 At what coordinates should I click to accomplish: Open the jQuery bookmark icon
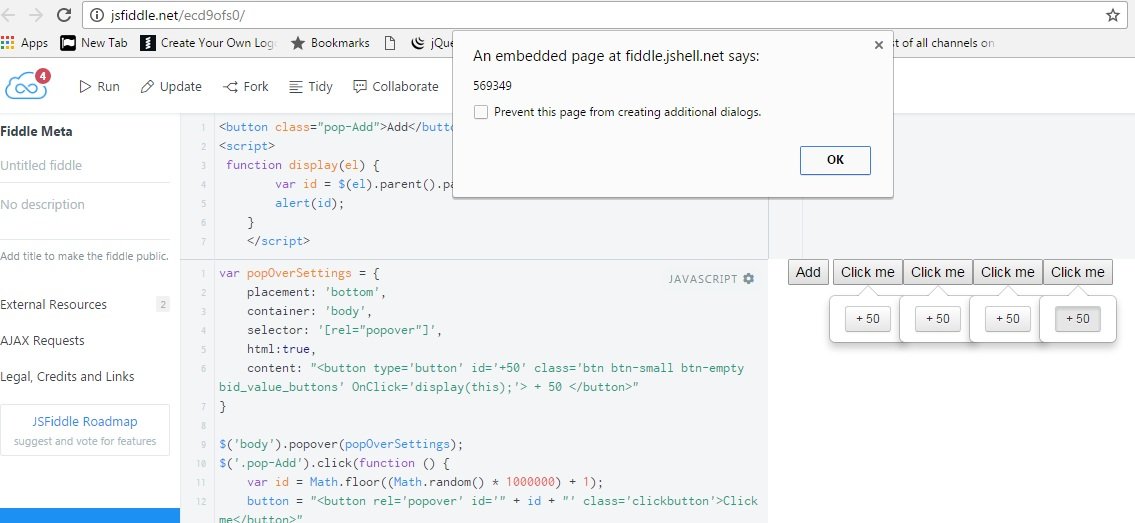pos(418,43)
